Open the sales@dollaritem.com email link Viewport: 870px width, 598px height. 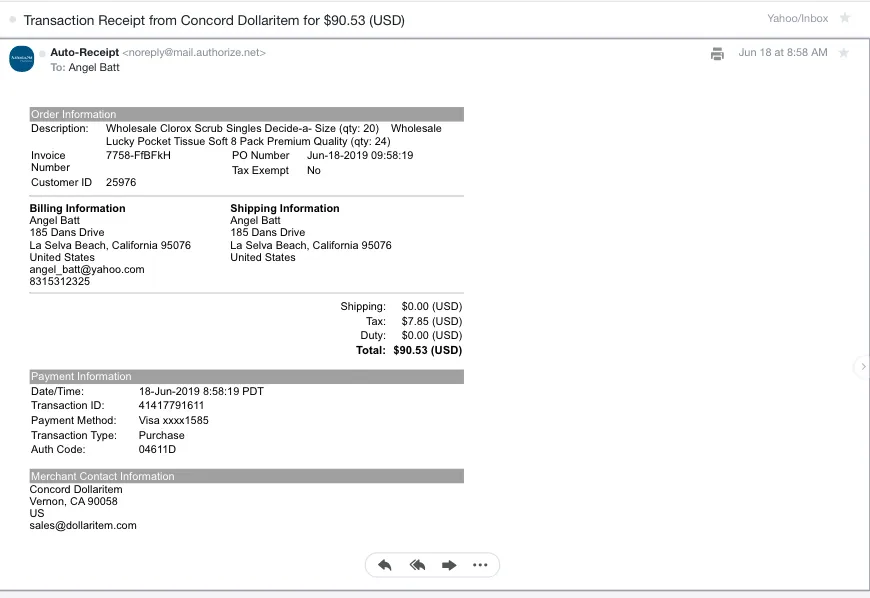tap(83, 525)
